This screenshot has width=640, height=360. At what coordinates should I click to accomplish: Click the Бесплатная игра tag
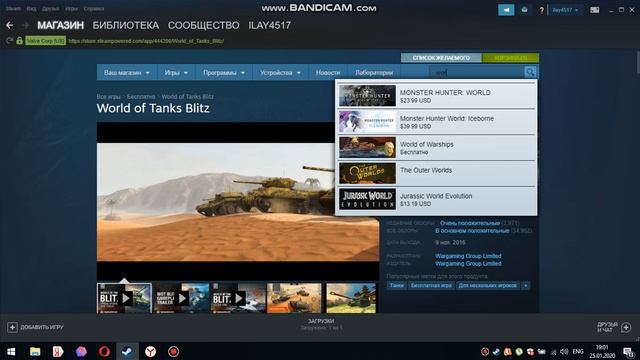point(431,286)
